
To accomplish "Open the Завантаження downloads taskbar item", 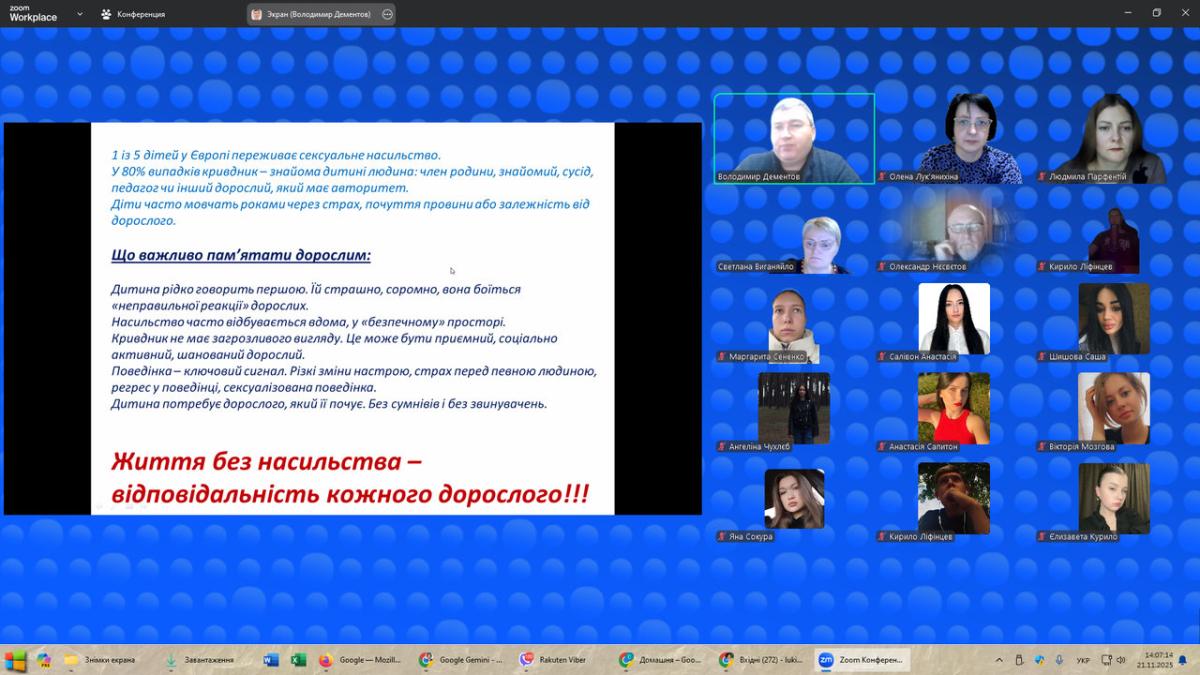I will [x=199, y=660].
